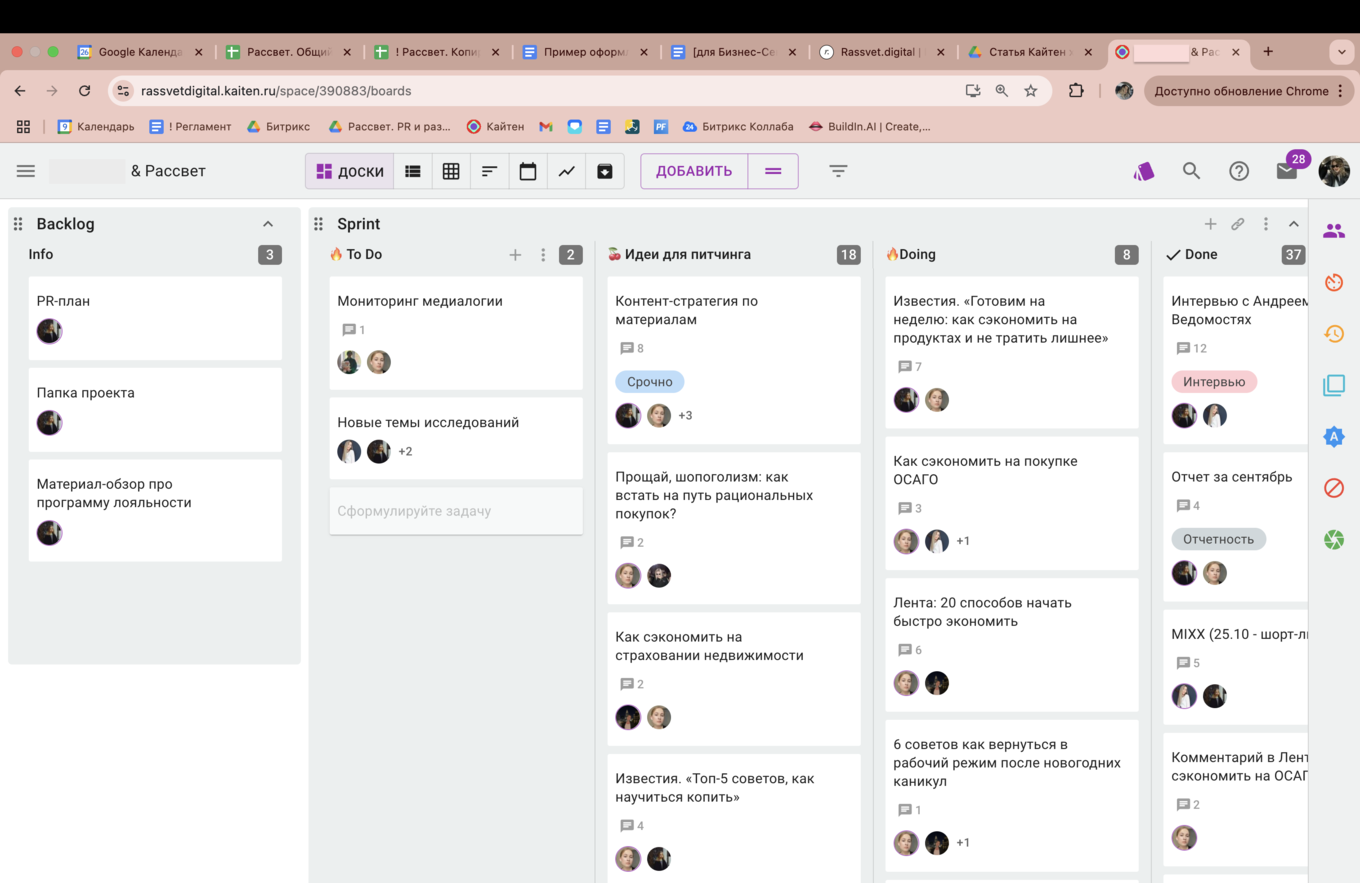The height and width of the screenshot is (883, 1360).
Task: Collapse the Backlog board
Action: (x=268, y=224)
